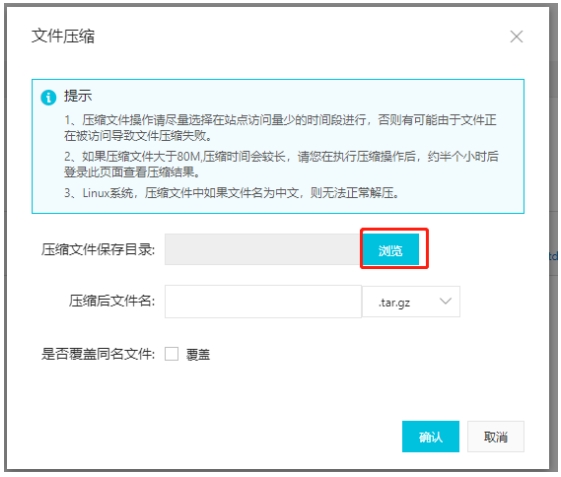The height and width of the screenshot is (477, 561).
Task: Click the 提示 heading in the info box
Action: [78, 96]
